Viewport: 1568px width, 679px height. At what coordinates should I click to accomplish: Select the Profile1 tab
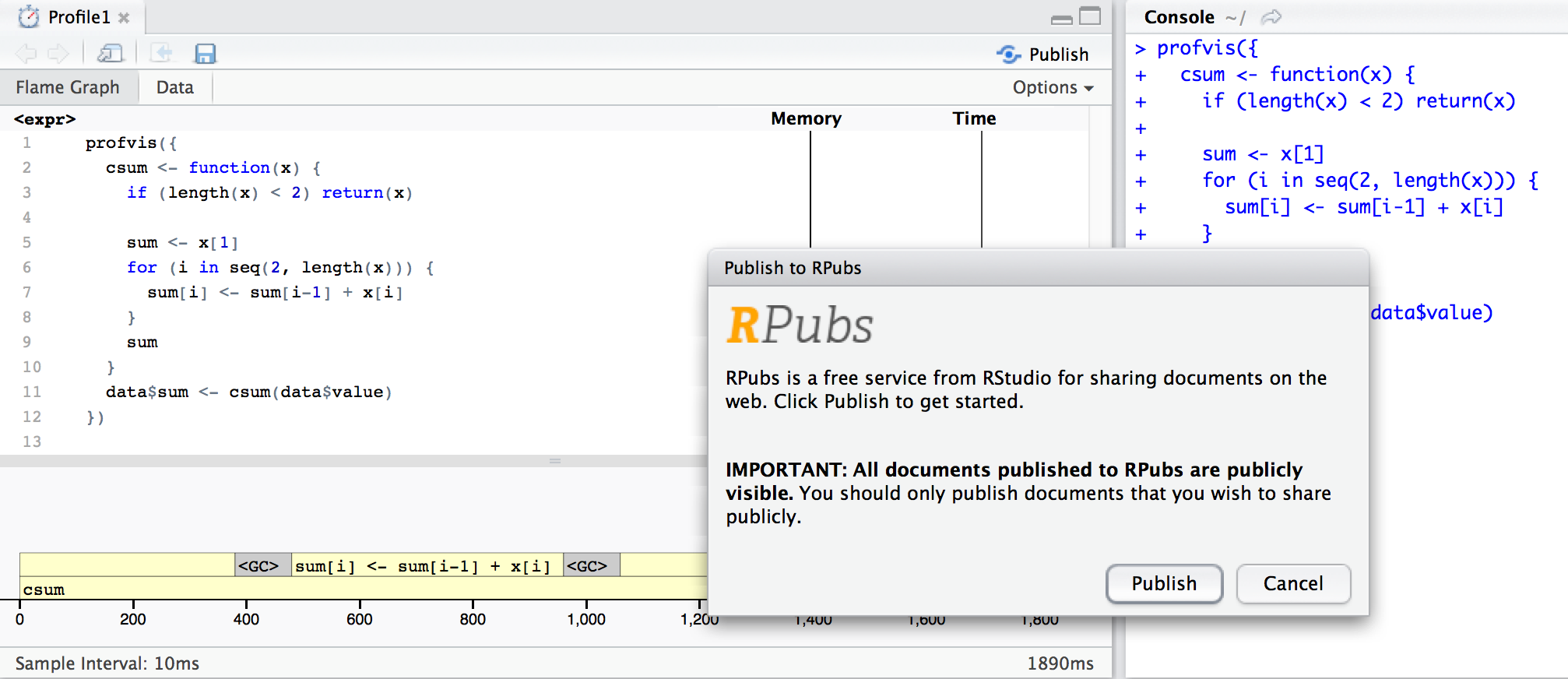point(79,17)
